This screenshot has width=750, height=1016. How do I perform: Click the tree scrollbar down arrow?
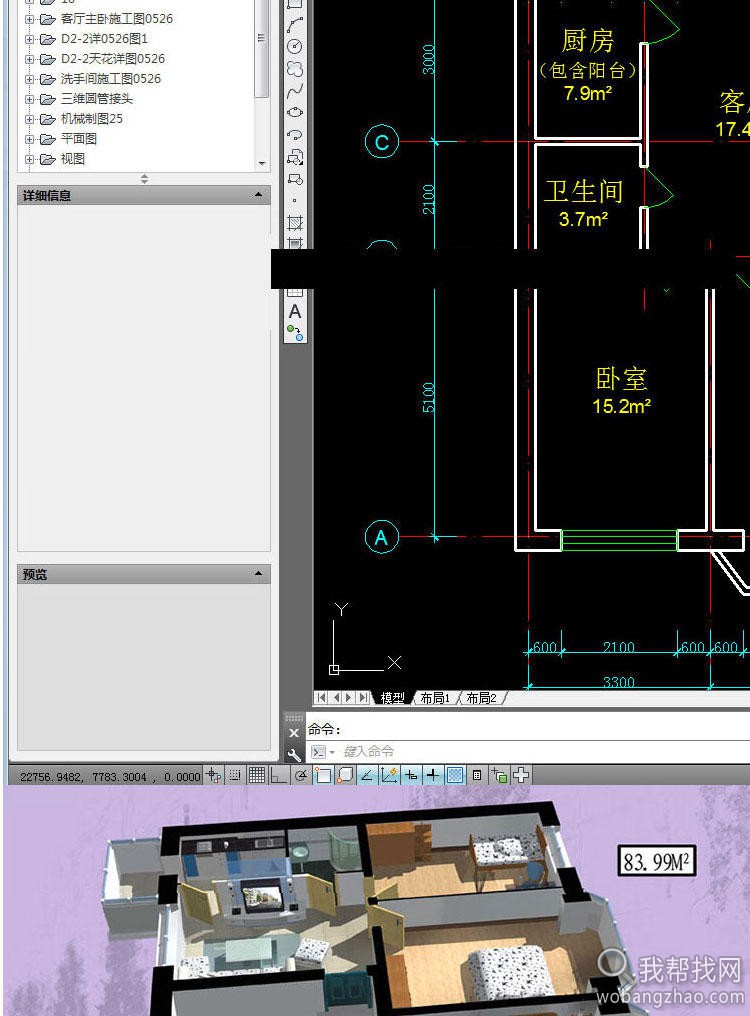point(262,164)
